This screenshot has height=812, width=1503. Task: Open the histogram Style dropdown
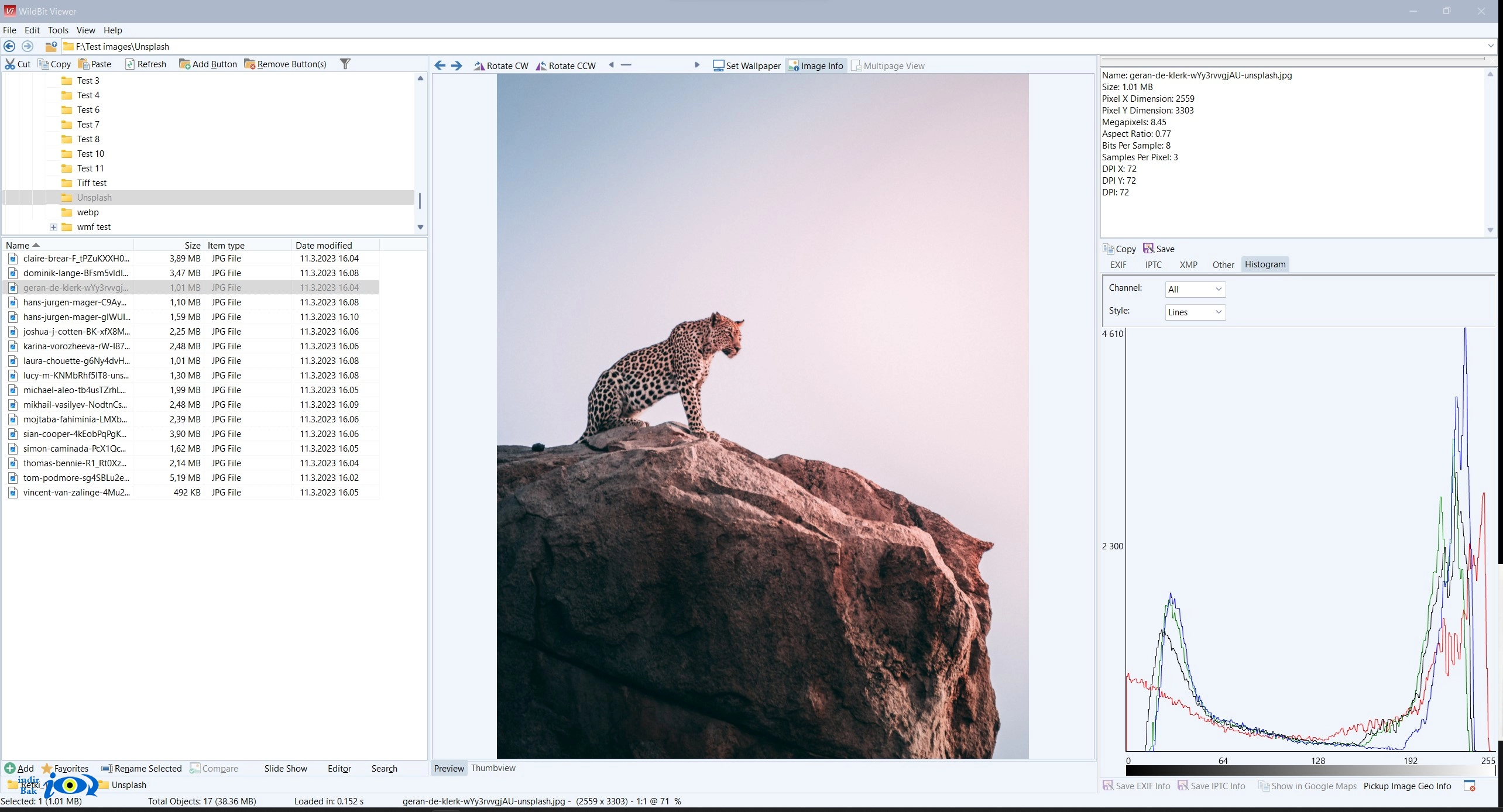(1195, 312)
